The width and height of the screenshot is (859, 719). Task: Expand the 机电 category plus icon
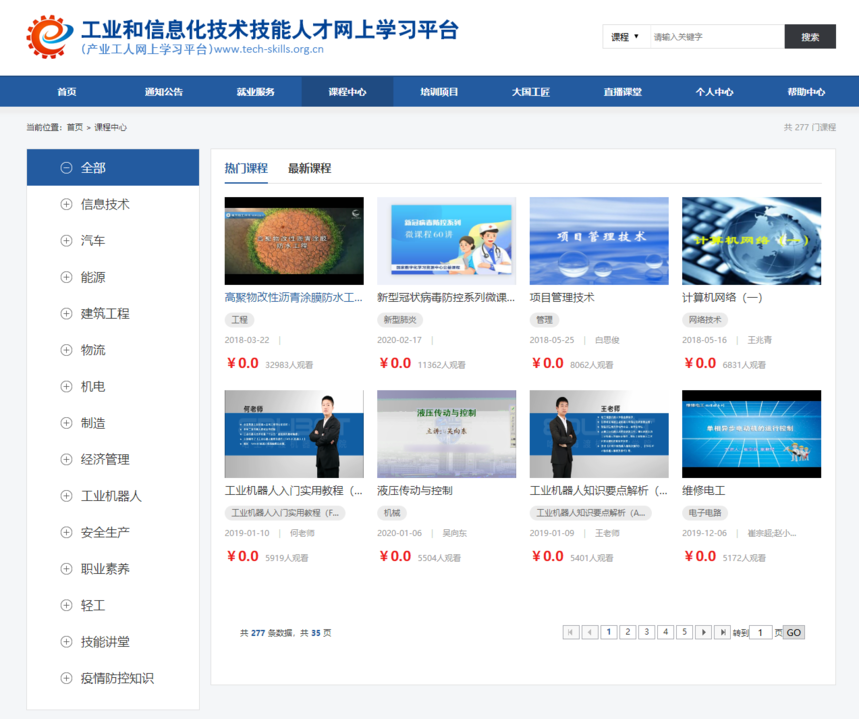(66, 386)
